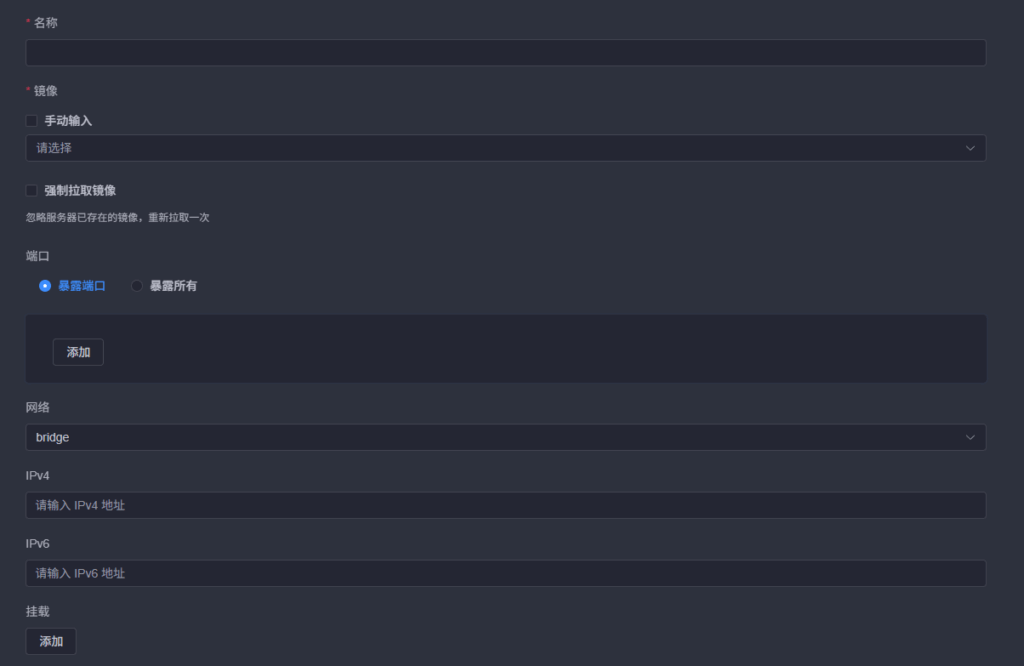1024x666 pixels.
Task: Click the 网络 field label
Action: (38, 408)
